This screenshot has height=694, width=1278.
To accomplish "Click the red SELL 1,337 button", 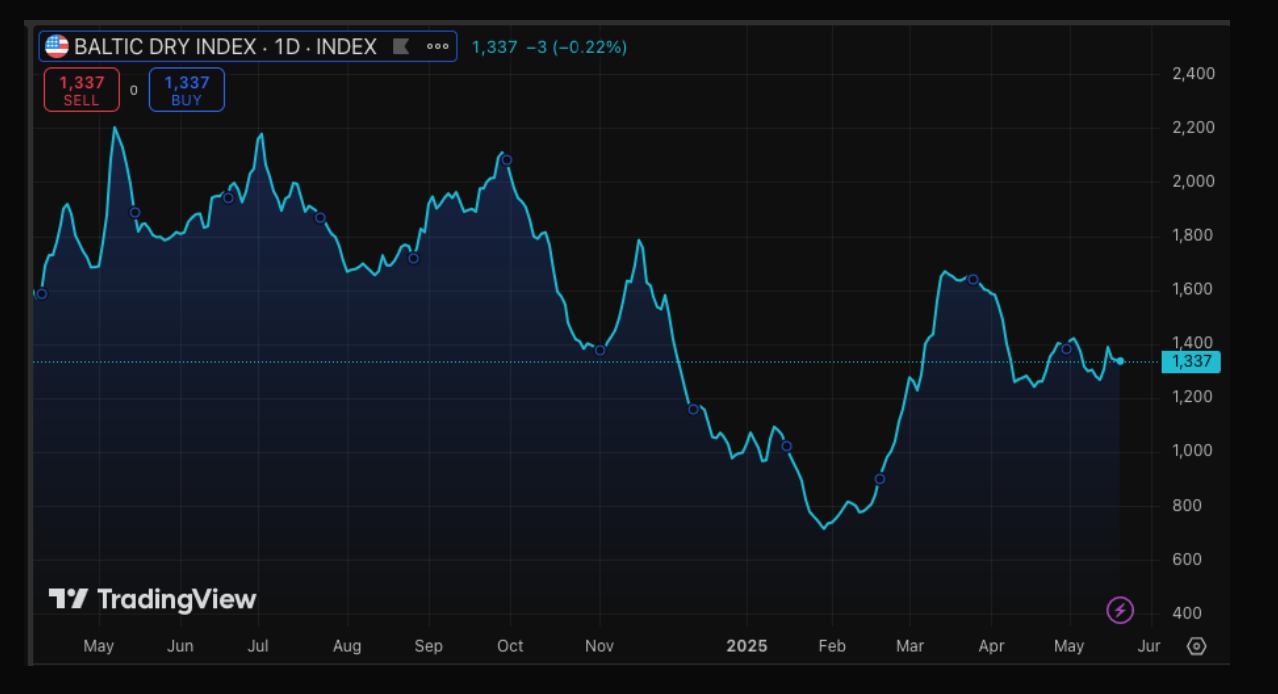I will click(x=81, y=90).
